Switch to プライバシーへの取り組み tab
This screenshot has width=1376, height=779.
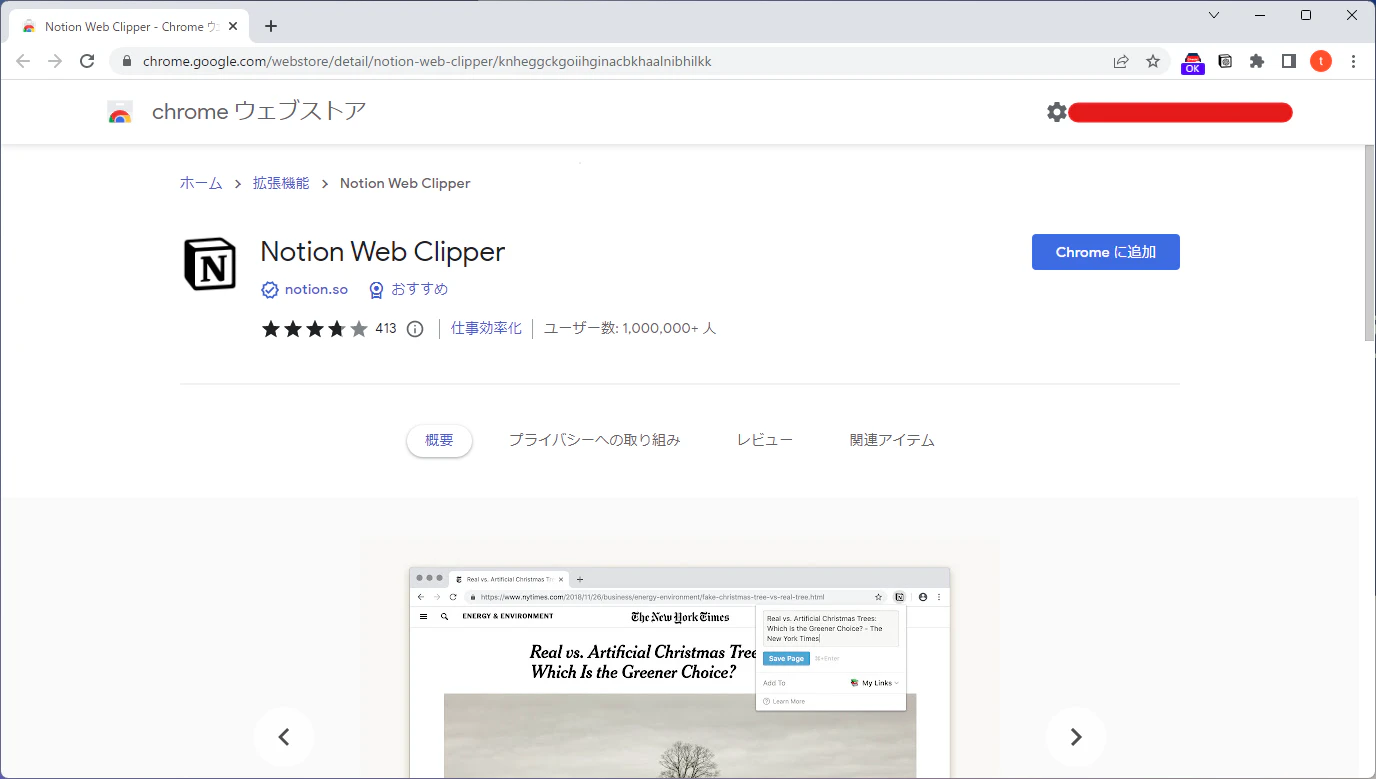tap(594, 440)
